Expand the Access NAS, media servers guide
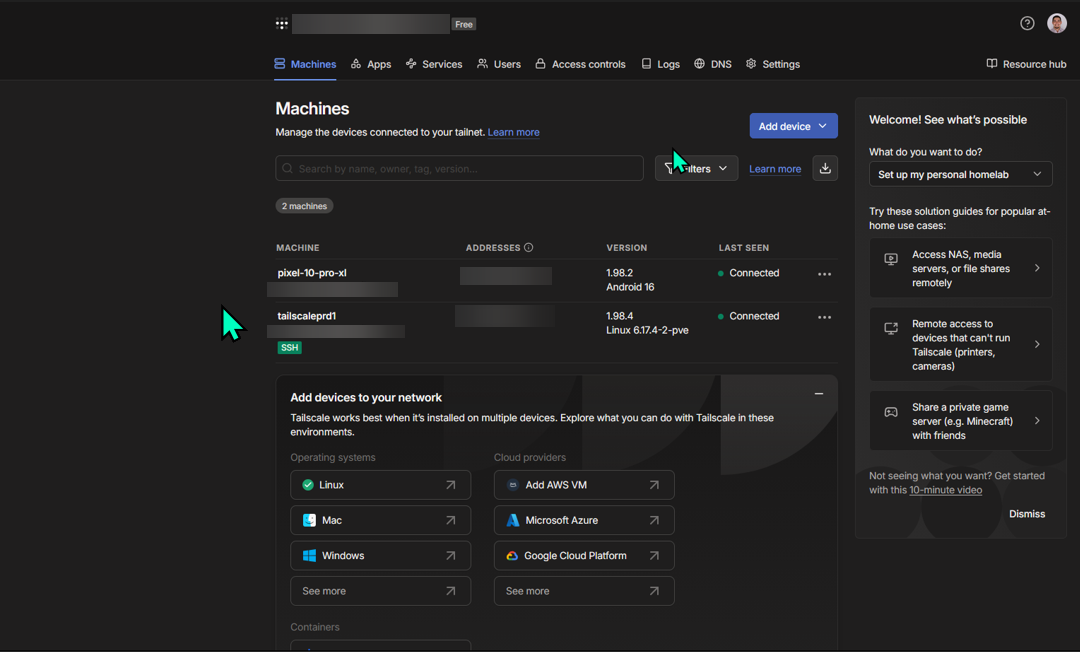1080x652 pixels. pos(961,269)
